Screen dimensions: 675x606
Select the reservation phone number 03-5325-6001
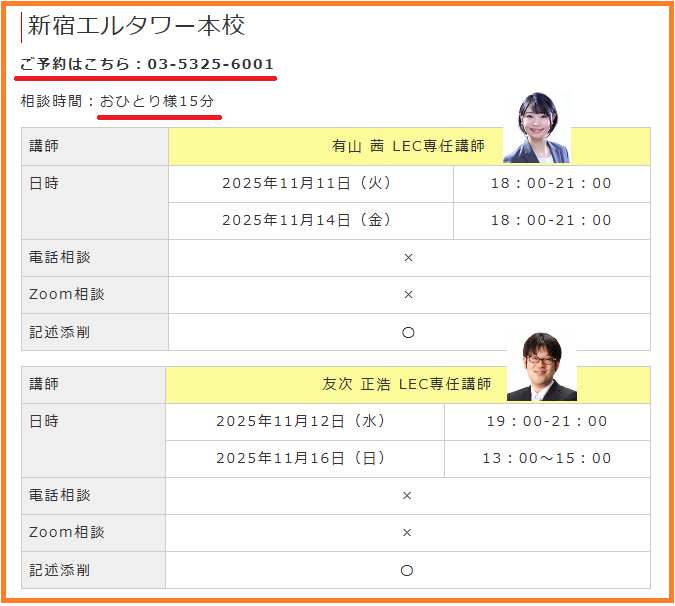tap(211, 64)
